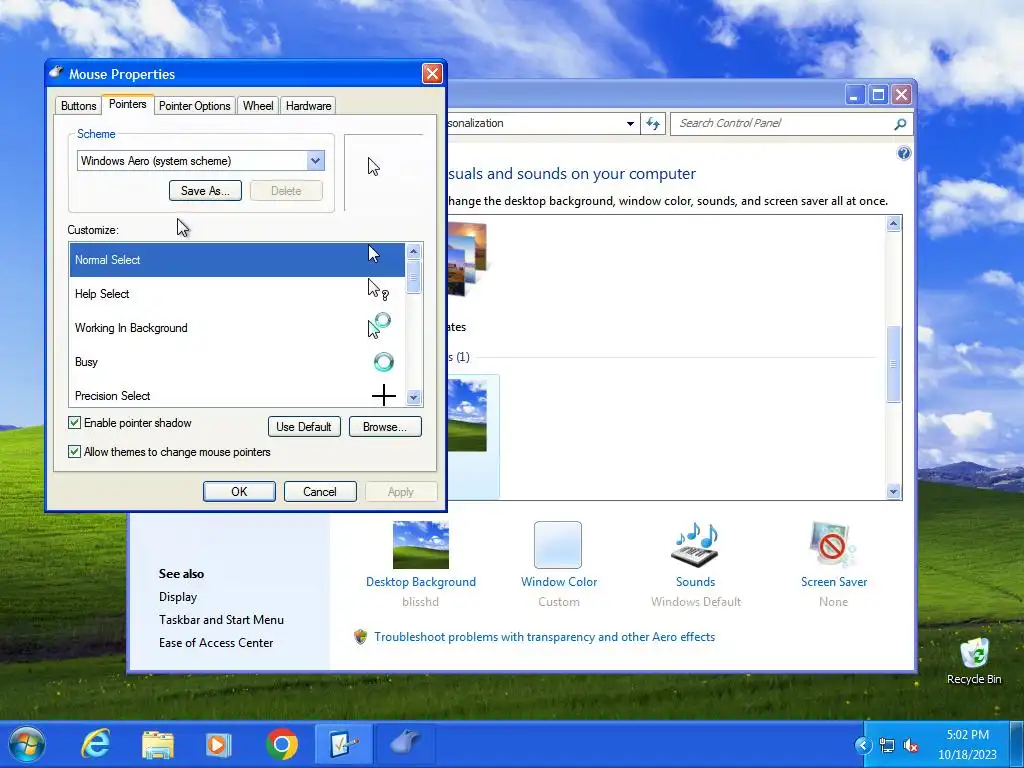
Task: Open Troubleshoot transparency and Aero effects link
Action: (x=544, y=637)
